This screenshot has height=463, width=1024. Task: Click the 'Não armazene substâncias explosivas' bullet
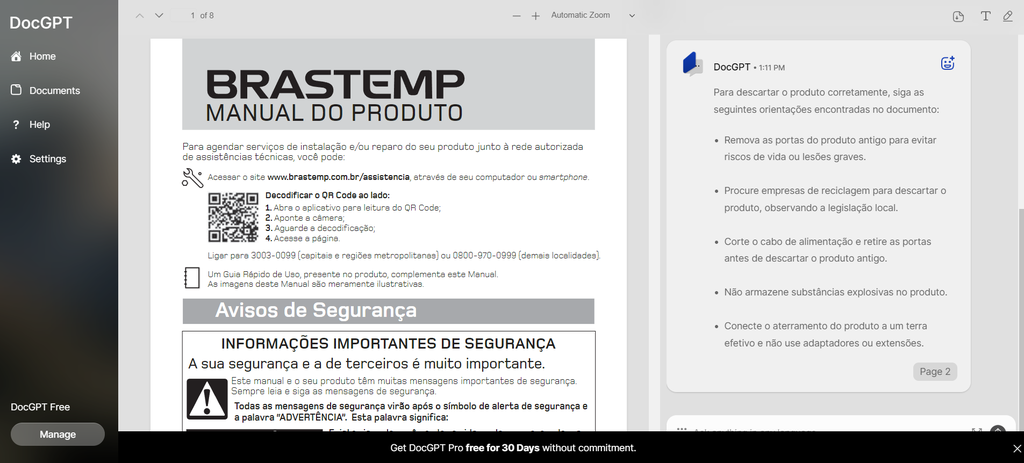click(835, 292)
